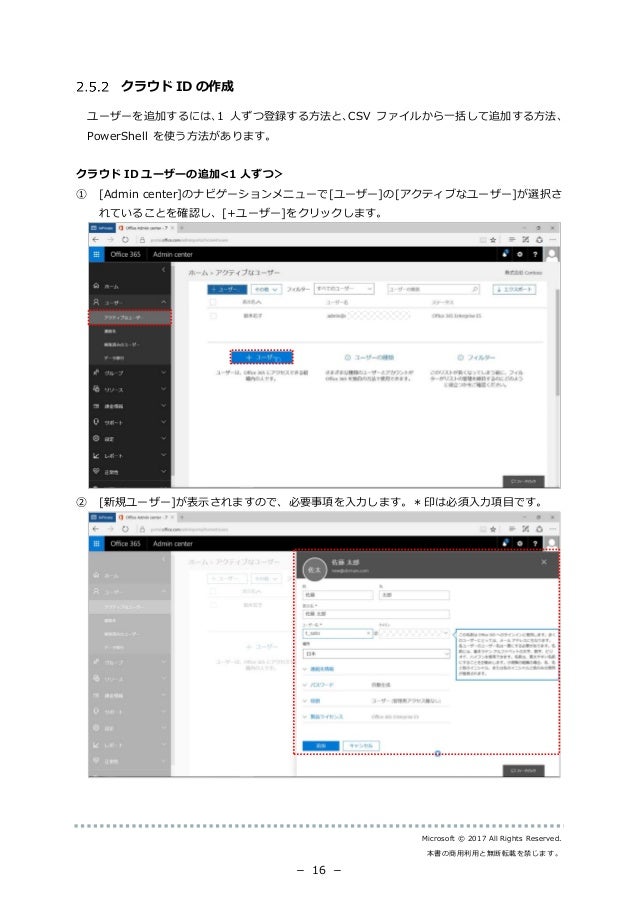Tick the admin user row checkbox in step ① list

[213, 316]
